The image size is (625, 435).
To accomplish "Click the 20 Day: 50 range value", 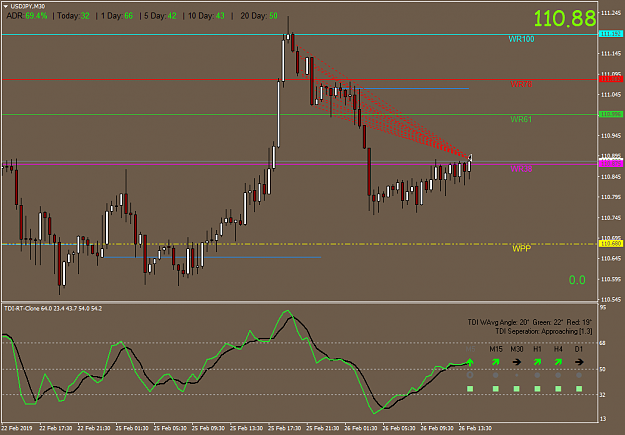I will (259, 16).
